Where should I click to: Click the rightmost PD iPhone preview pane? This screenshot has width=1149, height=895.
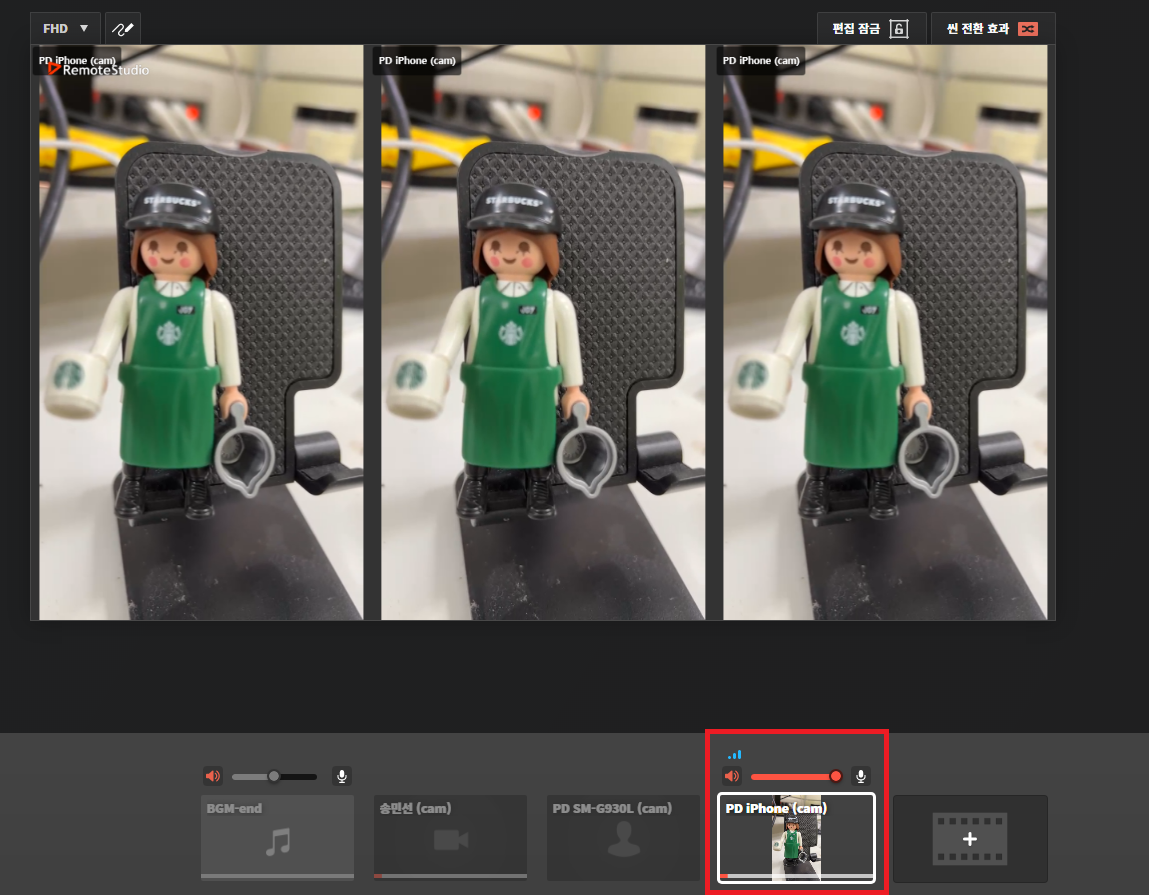pyautogui.click(x=885, y=332)
